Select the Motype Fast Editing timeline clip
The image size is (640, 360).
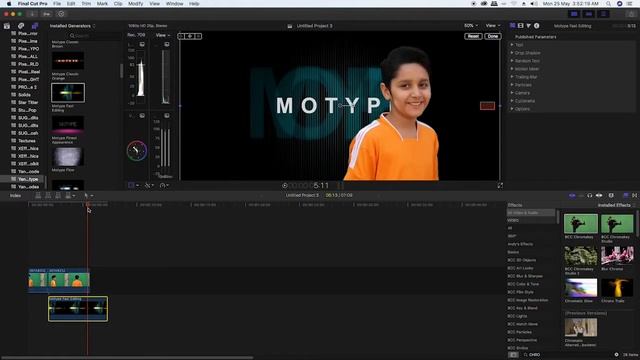(78, 309)
